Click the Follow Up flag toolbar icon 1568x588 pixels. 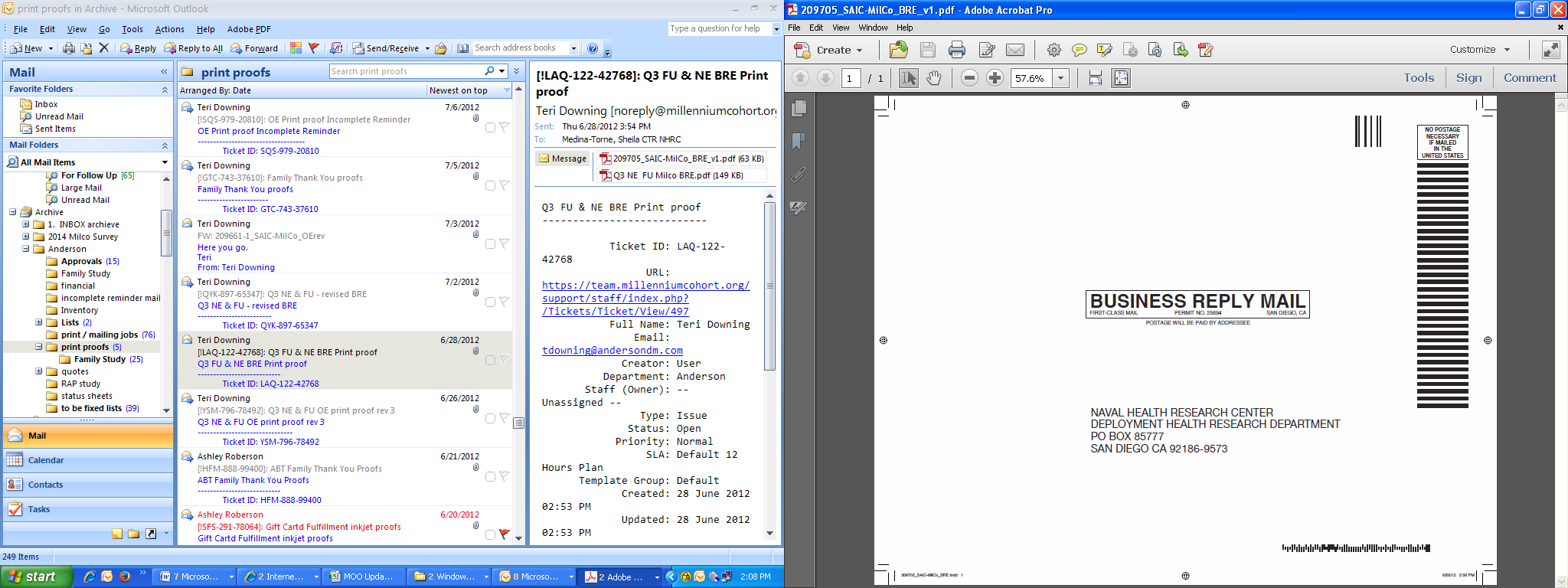(x=313, y=48)
